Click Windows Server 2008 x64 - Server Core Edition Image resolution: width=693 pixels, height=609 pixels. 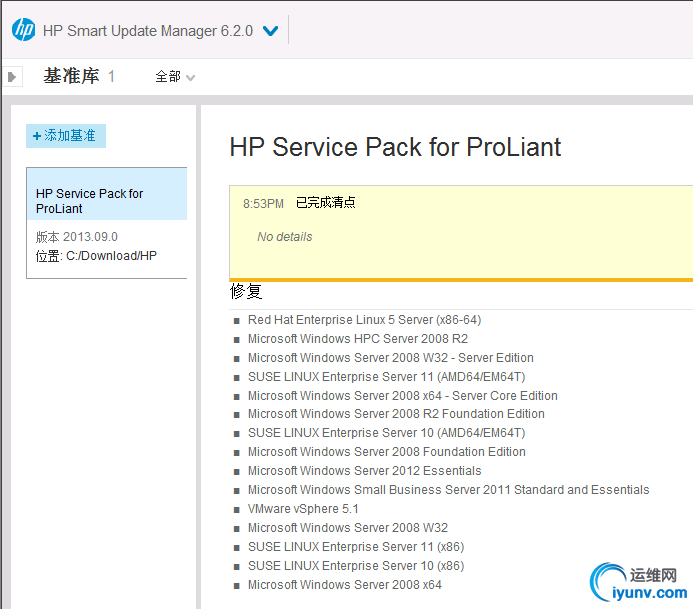[x=403, y=396]
